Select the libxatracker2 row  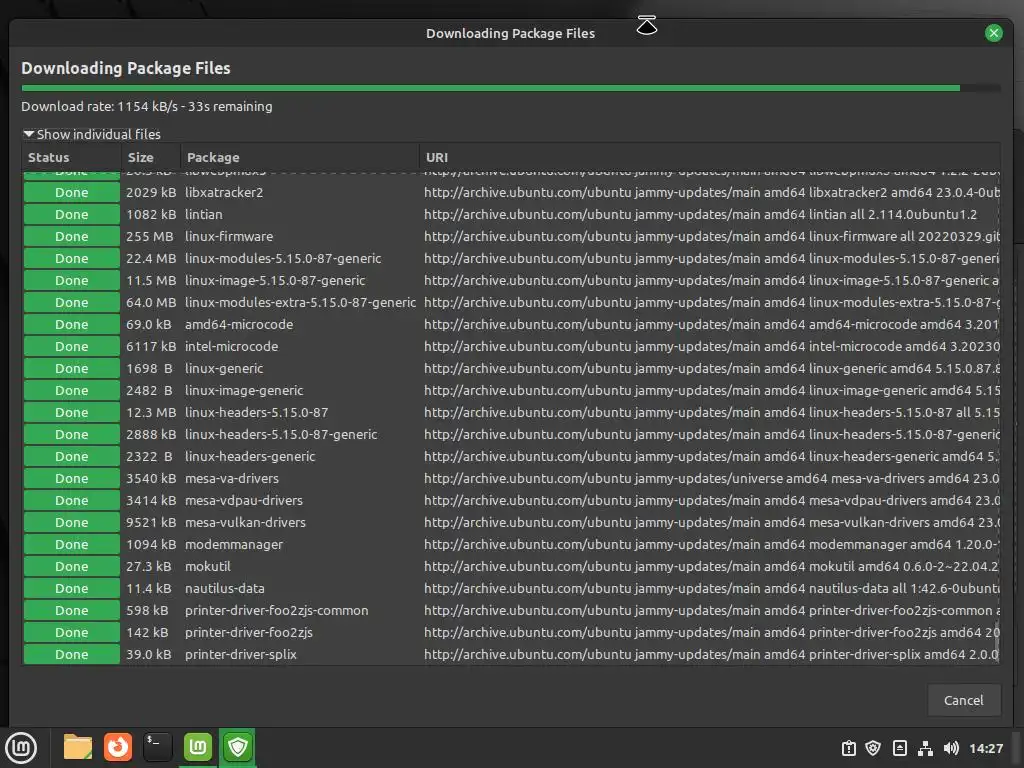tap(511, 193)
